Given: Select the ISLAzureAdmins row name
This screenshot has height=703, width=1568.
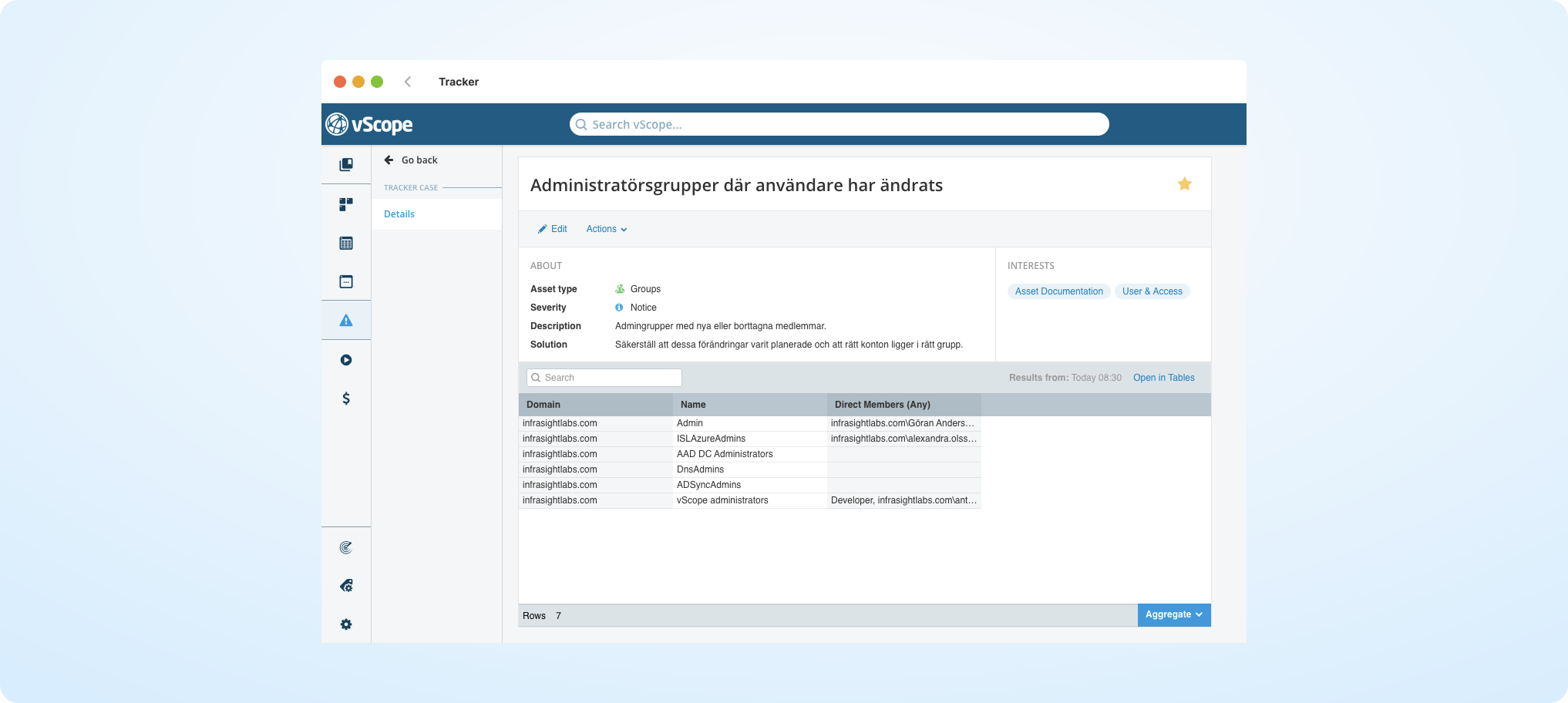Looking at the screenshot, I should [x=711, y=439].
